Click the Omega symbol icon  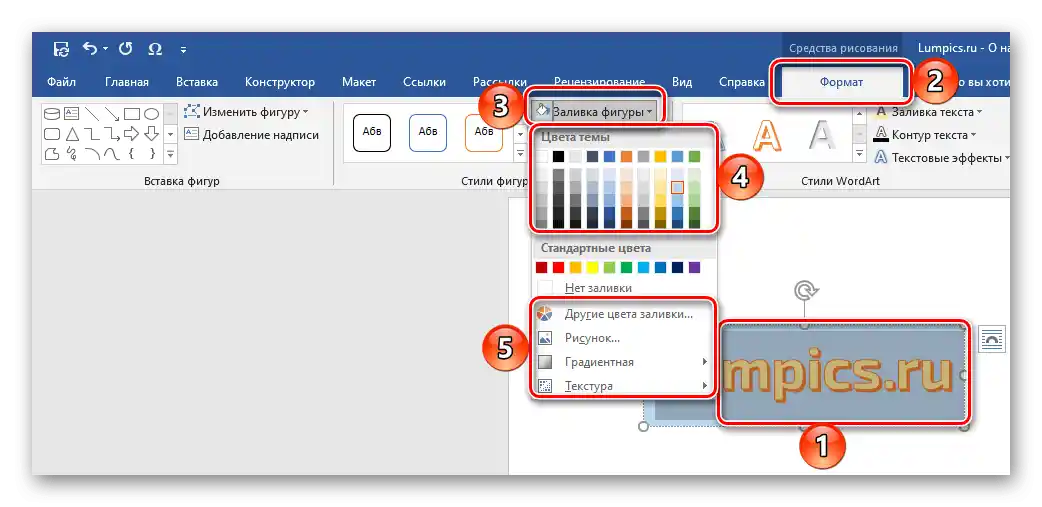tap(155, 49)
